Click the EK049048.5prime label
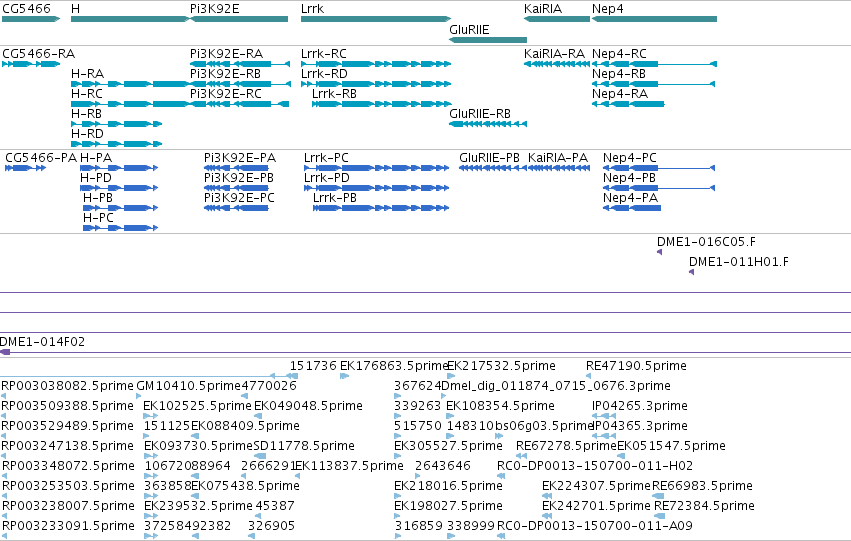The width and height of the screenshot is (851, 541). tap(308, 406)
